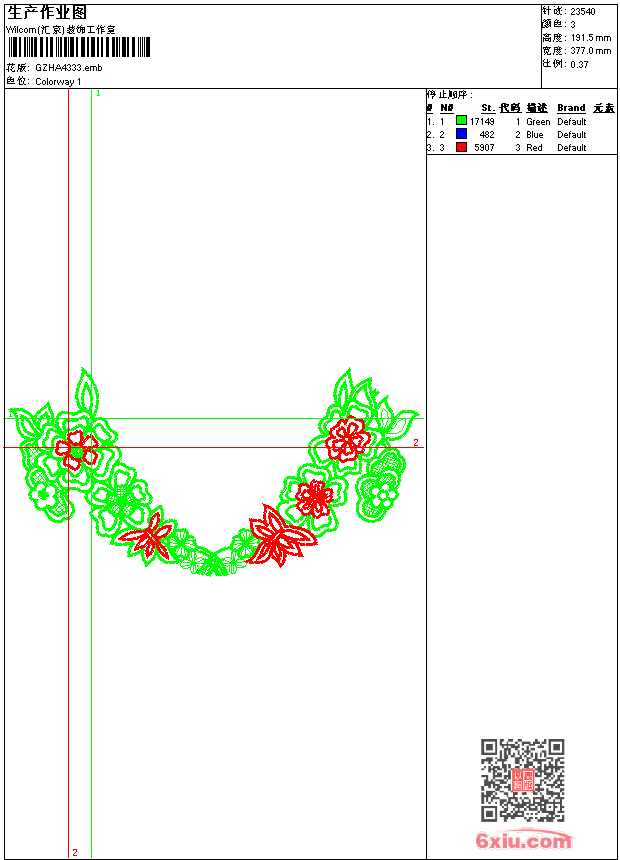Click the 'Blue' description text
This screenshot has width=620, height=860.
click(534, 134)
